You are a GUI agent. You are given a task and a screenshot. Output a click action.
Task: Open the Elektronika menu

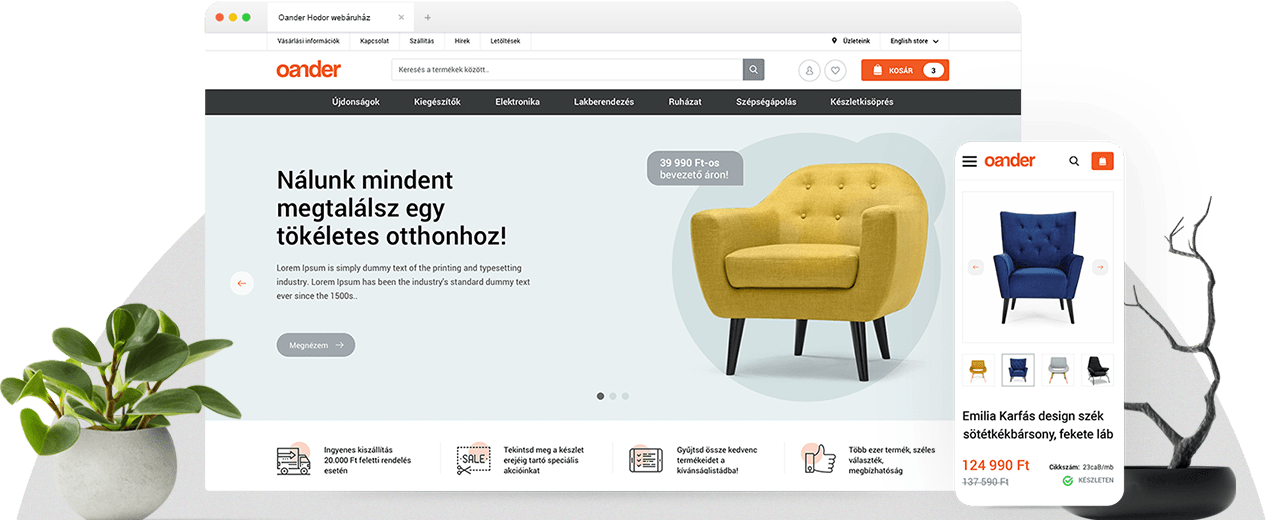tap(517, 102)
